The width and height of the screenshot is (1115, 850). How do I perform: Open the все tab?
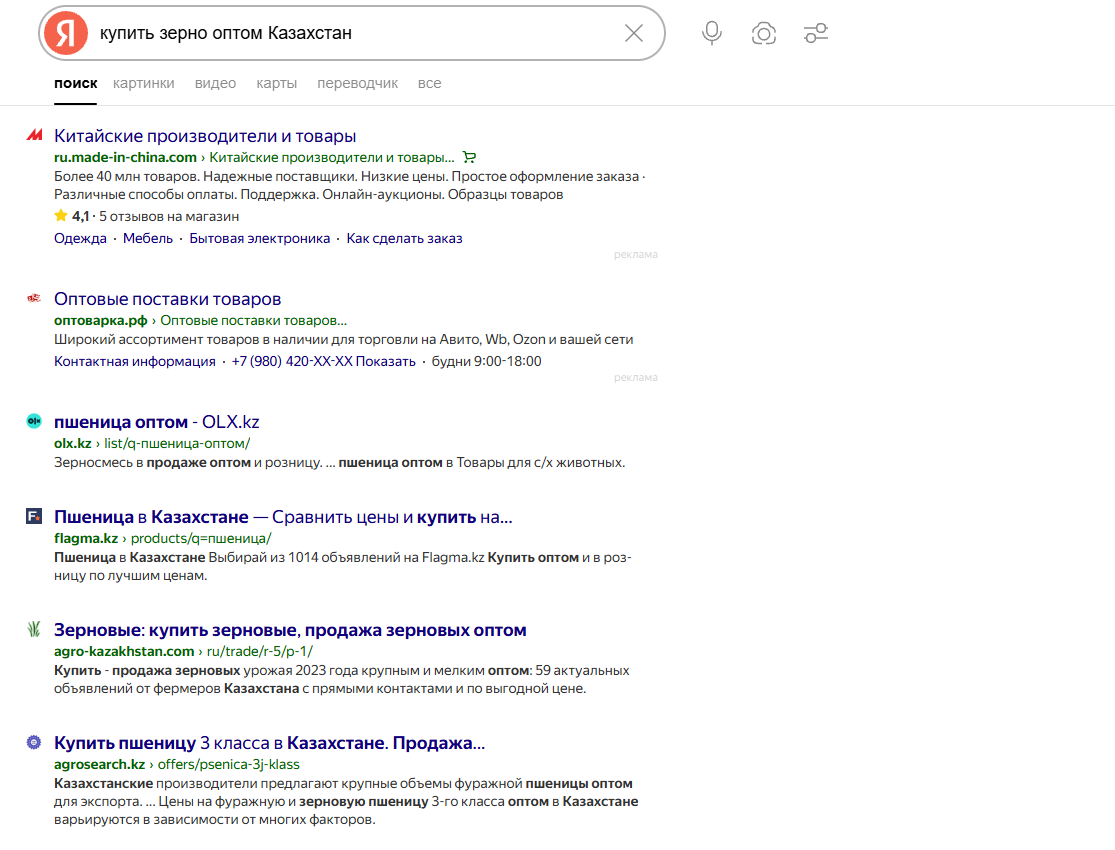point(430,83)
